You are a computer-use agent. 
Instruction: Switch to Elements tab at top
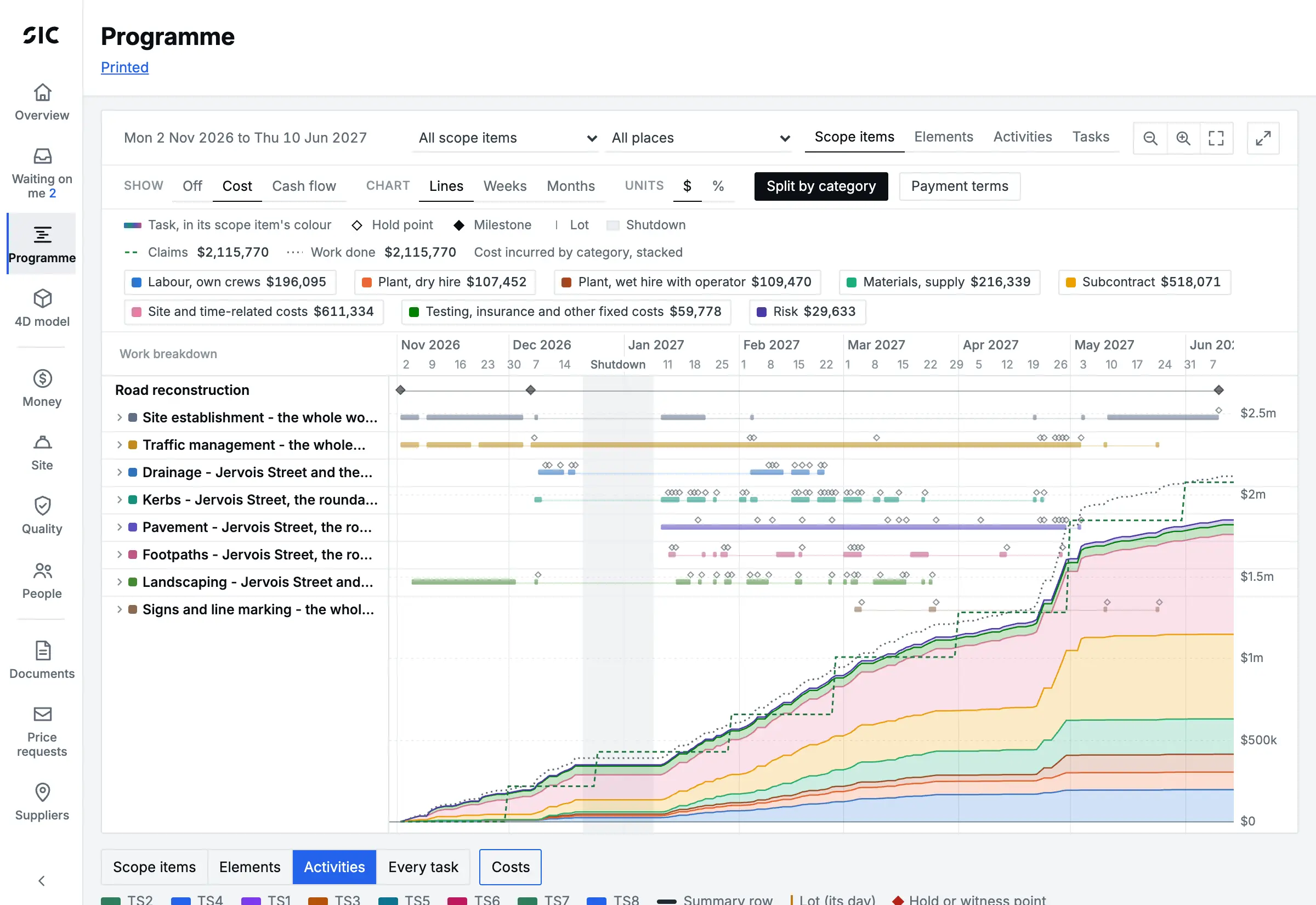tap(943, 137)
